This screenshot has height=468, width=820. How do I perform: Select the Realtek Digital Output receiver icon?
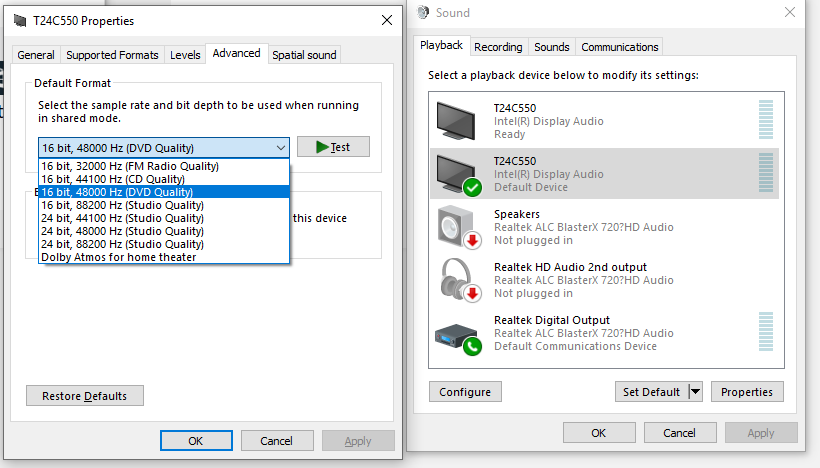[x=459, y=339]
